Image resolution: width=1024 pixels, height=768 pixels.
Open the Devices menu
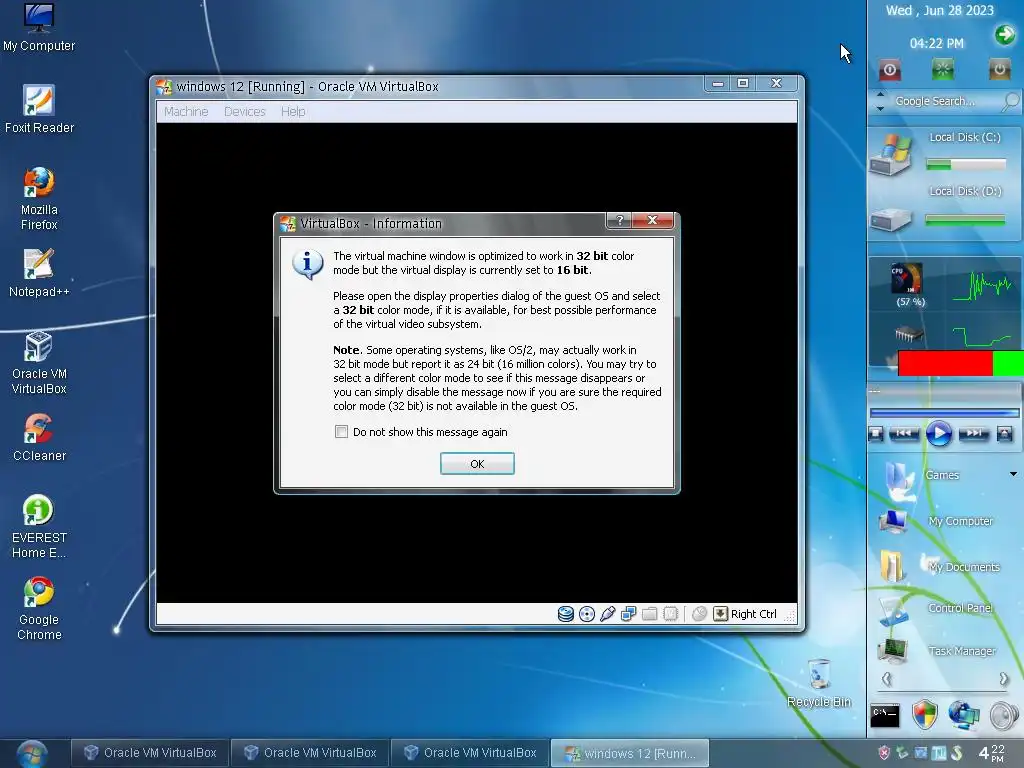[245, 112]
